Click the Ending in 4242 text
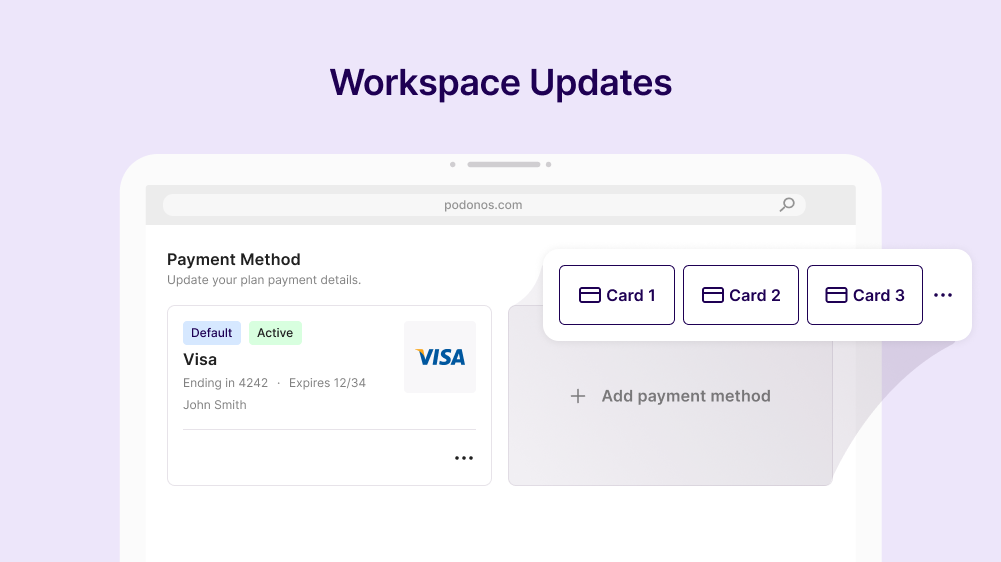The image size is (1001, 562). 225,383
